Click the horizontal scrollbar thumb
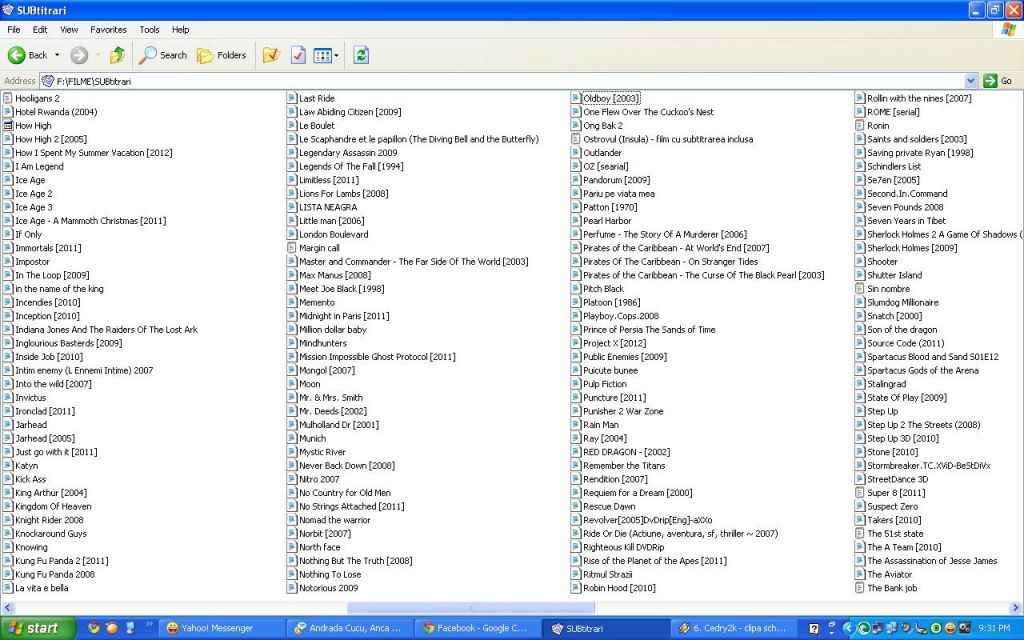The height and width of the screenshot is (640, 1024). tap(470, 608)
